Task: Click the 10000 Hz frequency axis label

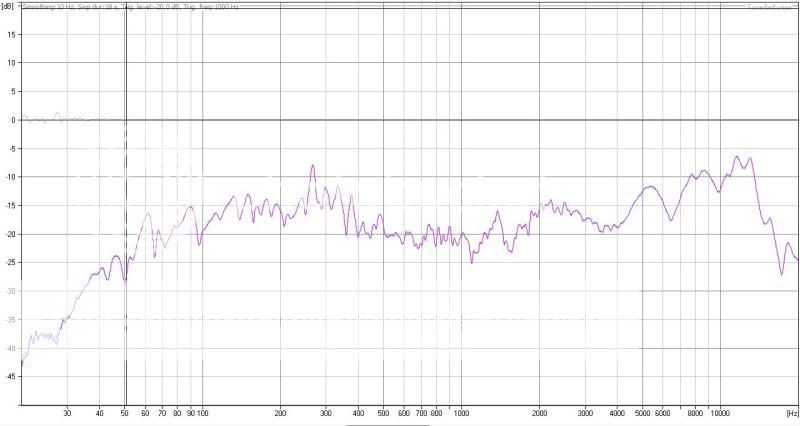Action: [720, 412]
